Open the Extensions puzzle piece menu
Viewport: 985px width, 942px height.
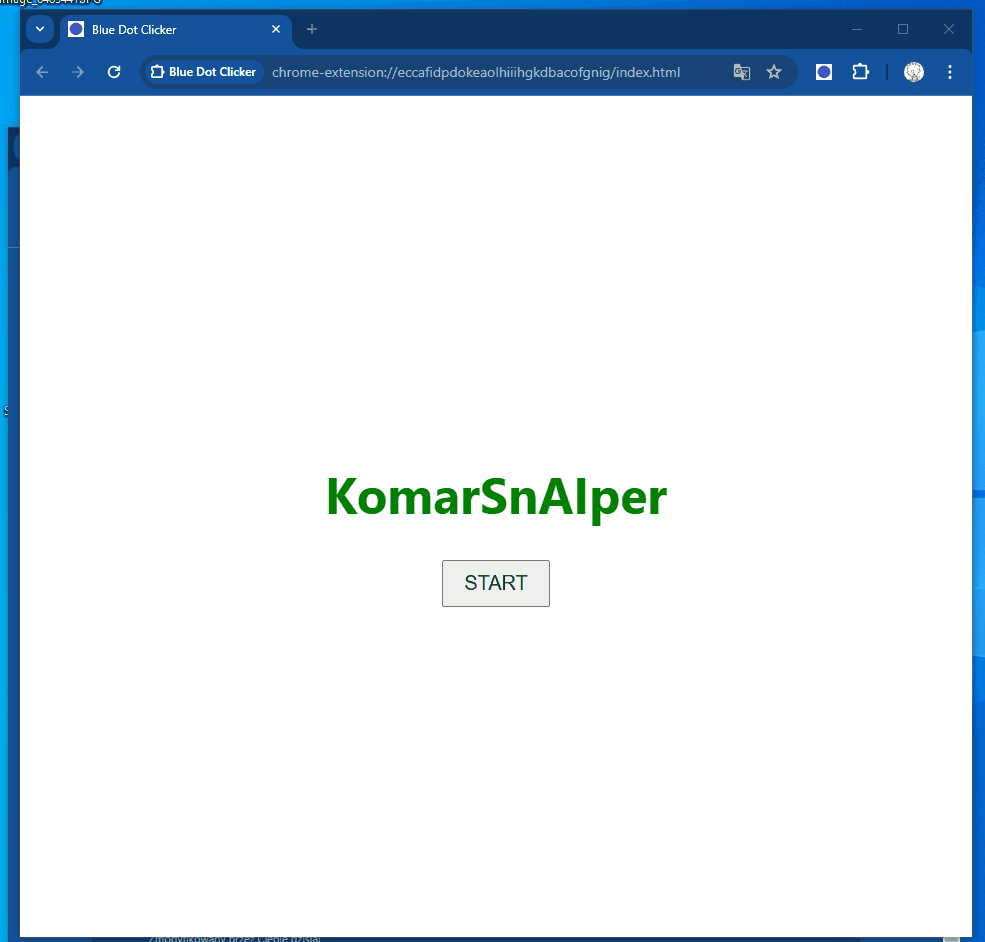(860, 72)
